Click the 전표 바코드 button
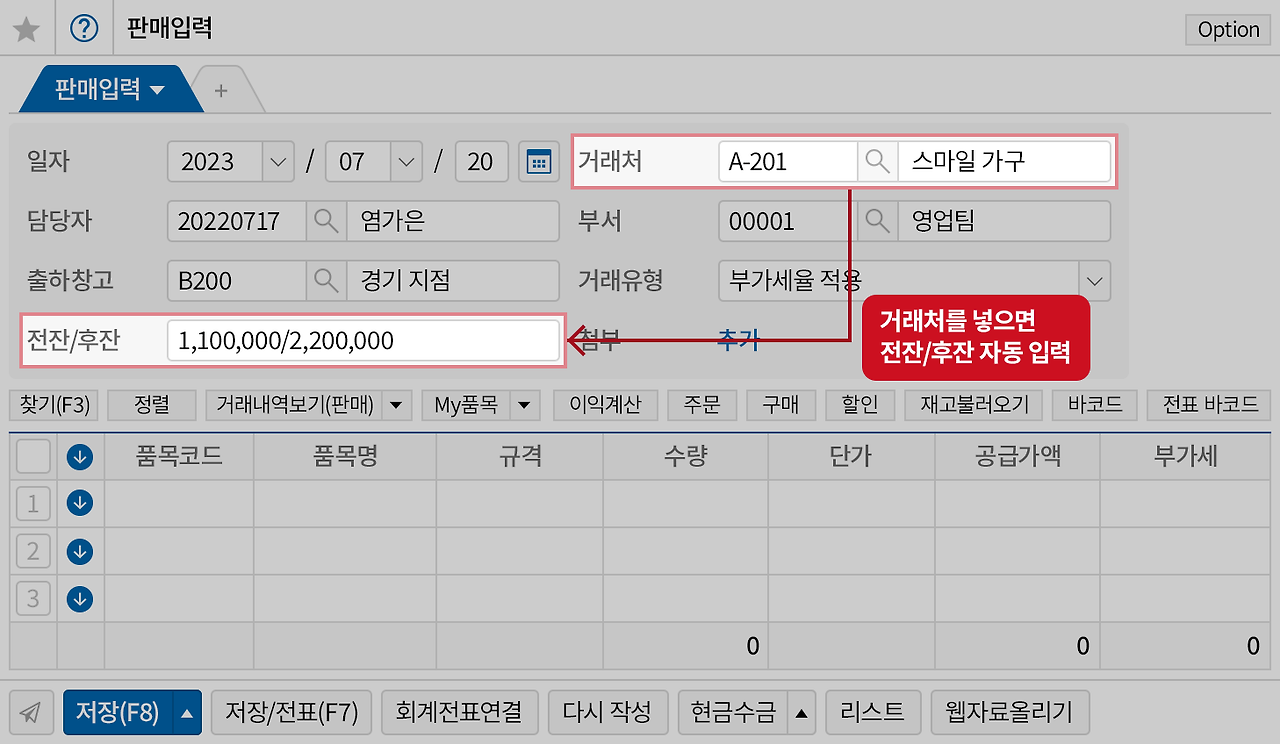1280x744 pixels. pos(1209,405)
